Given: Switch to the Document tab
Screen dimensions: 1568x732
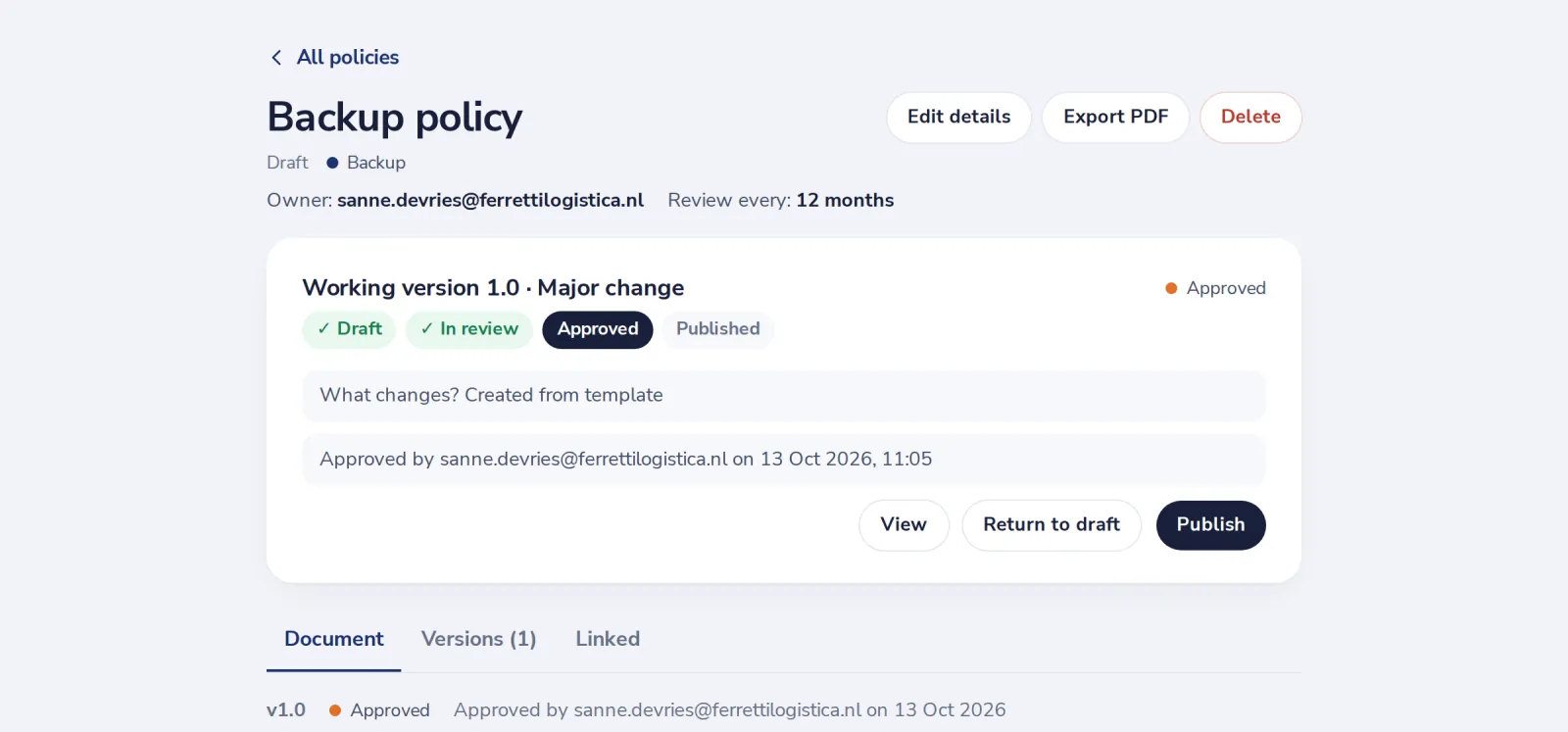Looking at the screenshot, I should (334, 639).
